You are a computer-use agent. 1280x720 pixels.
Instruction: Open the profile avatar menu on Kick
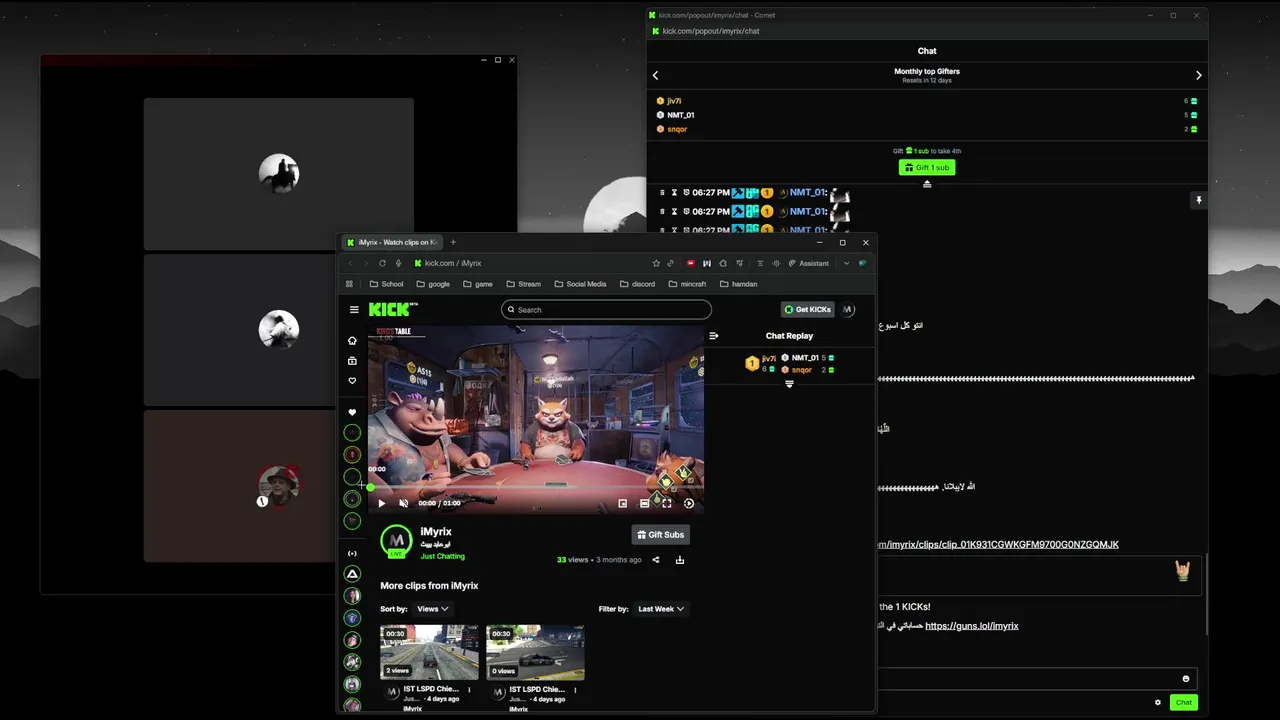[x=848, y=310]
